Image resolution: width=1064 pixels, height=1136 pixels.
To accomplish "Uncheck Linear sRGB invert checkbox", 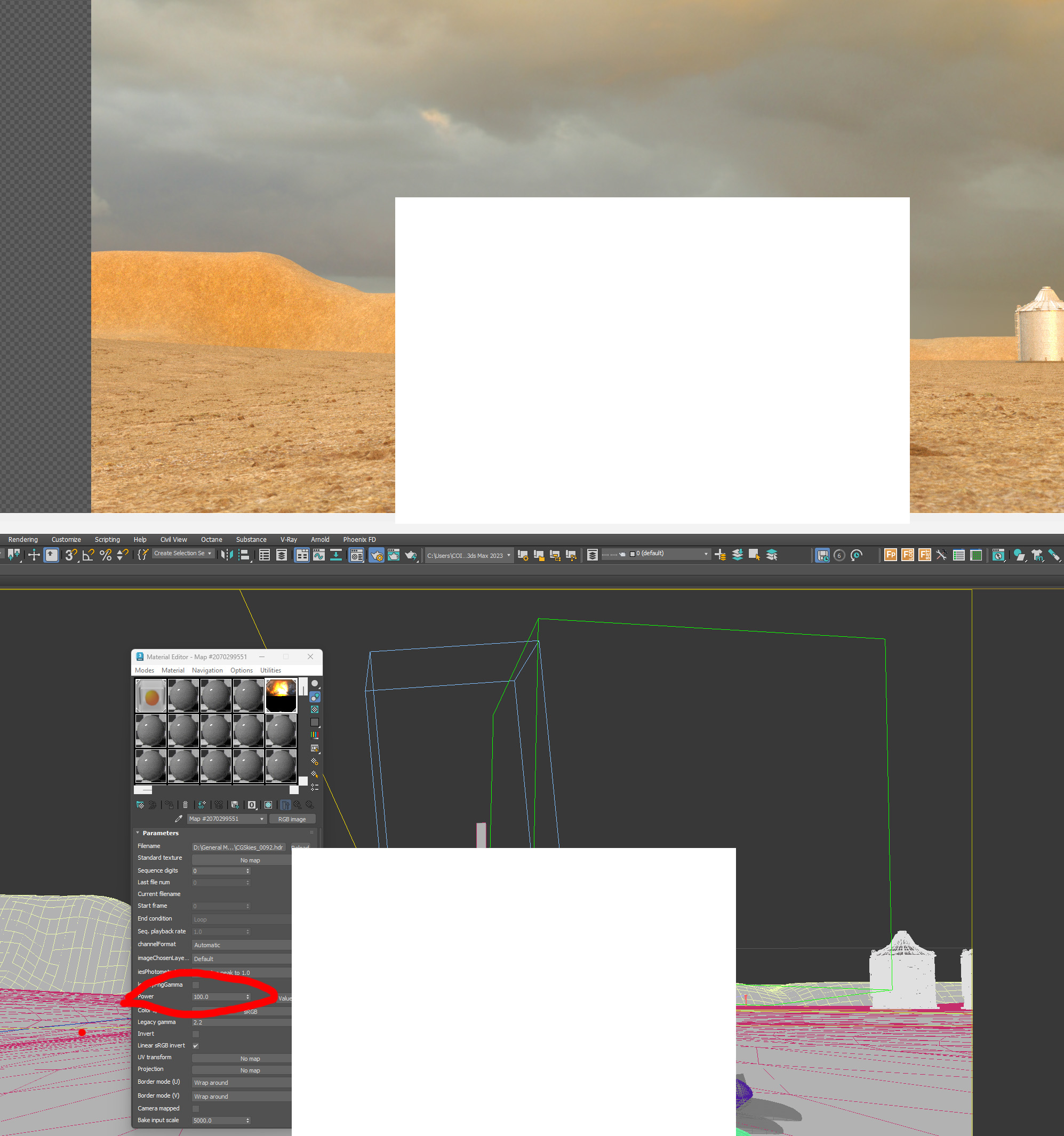I will (x=196, y=1046).
